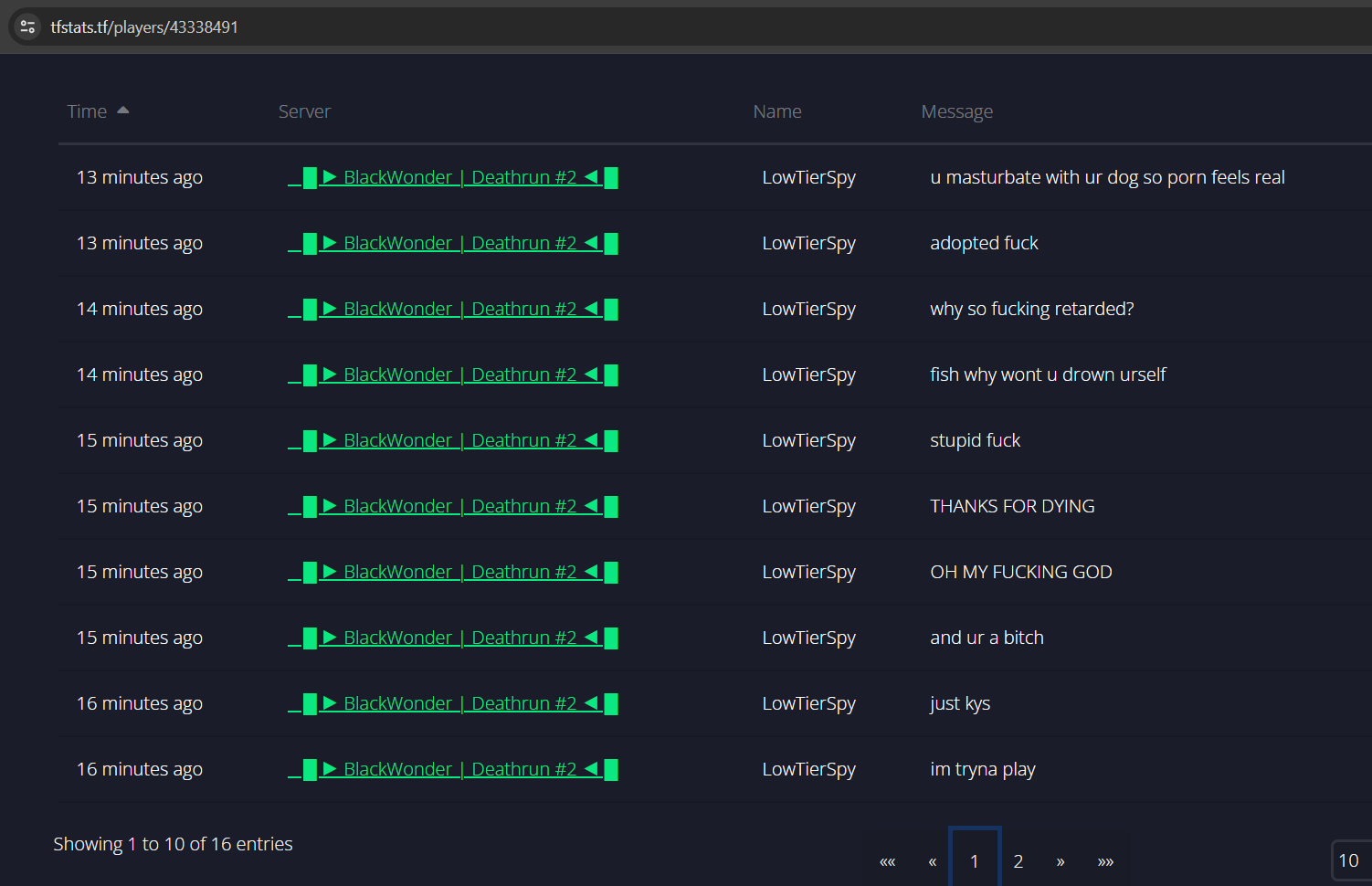Click LowTierSpy name in 'adopted fuck' row
1372x886 pixels.
[x=808, y=243]
